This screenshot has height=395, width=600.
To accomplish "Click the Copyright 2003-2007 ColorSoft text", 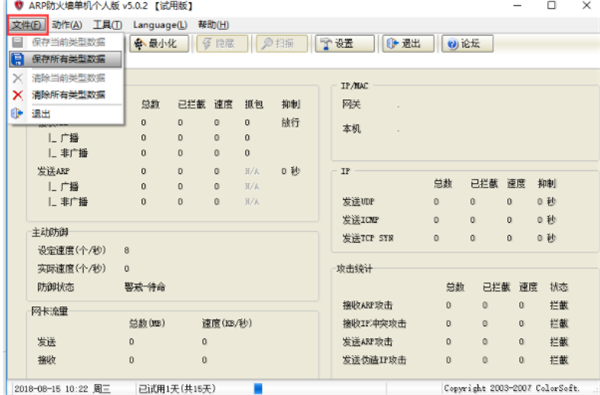I will 512,388.
